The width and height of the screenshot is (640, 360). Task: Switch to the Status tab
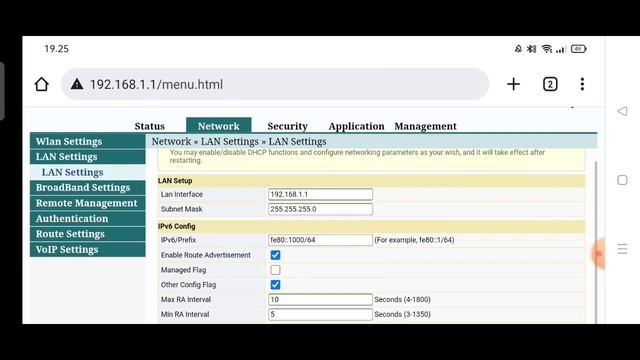150,126
